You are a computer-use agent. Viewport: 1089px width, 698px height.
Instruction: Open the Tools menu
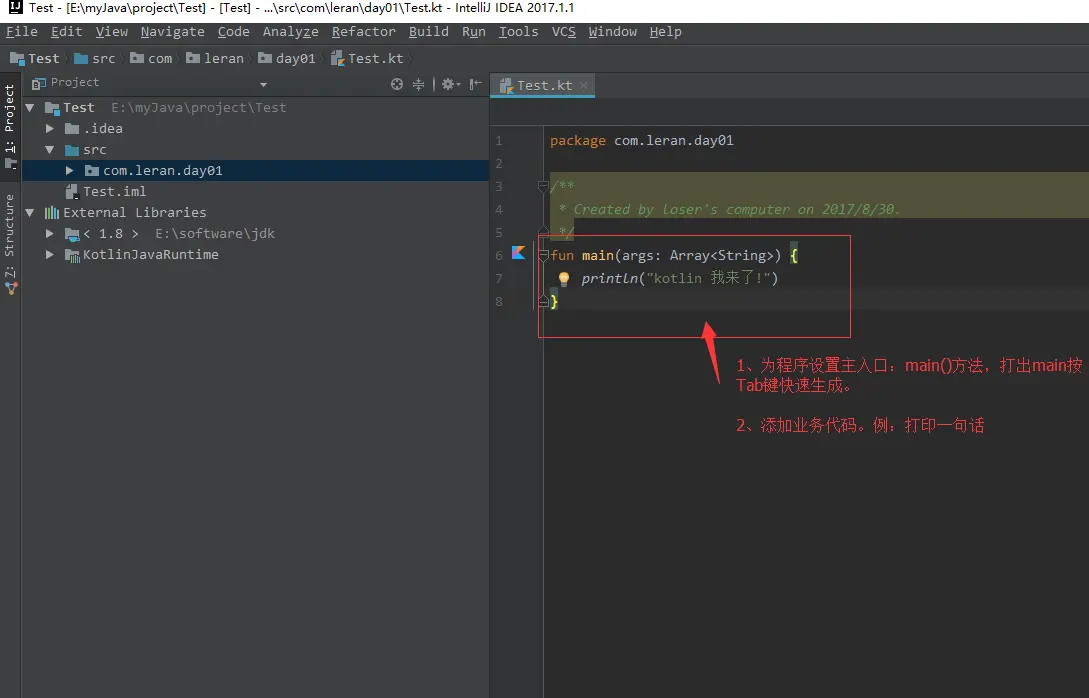pyautogui.click(x=518, y=32)
